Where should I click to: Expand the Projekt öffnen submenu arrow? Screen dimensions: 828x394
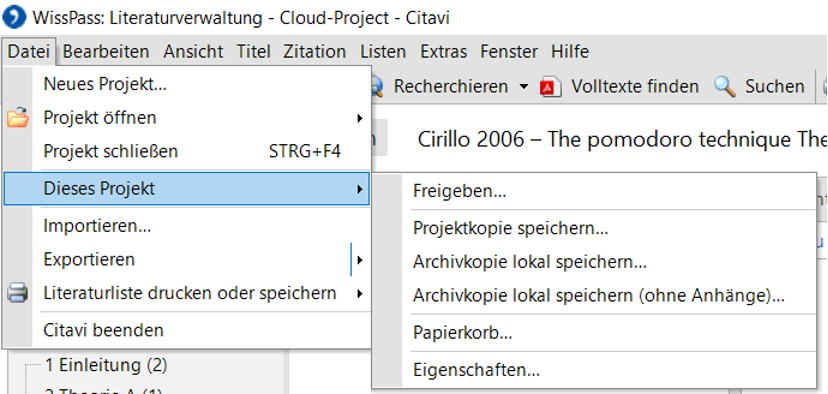pos(360,118)
